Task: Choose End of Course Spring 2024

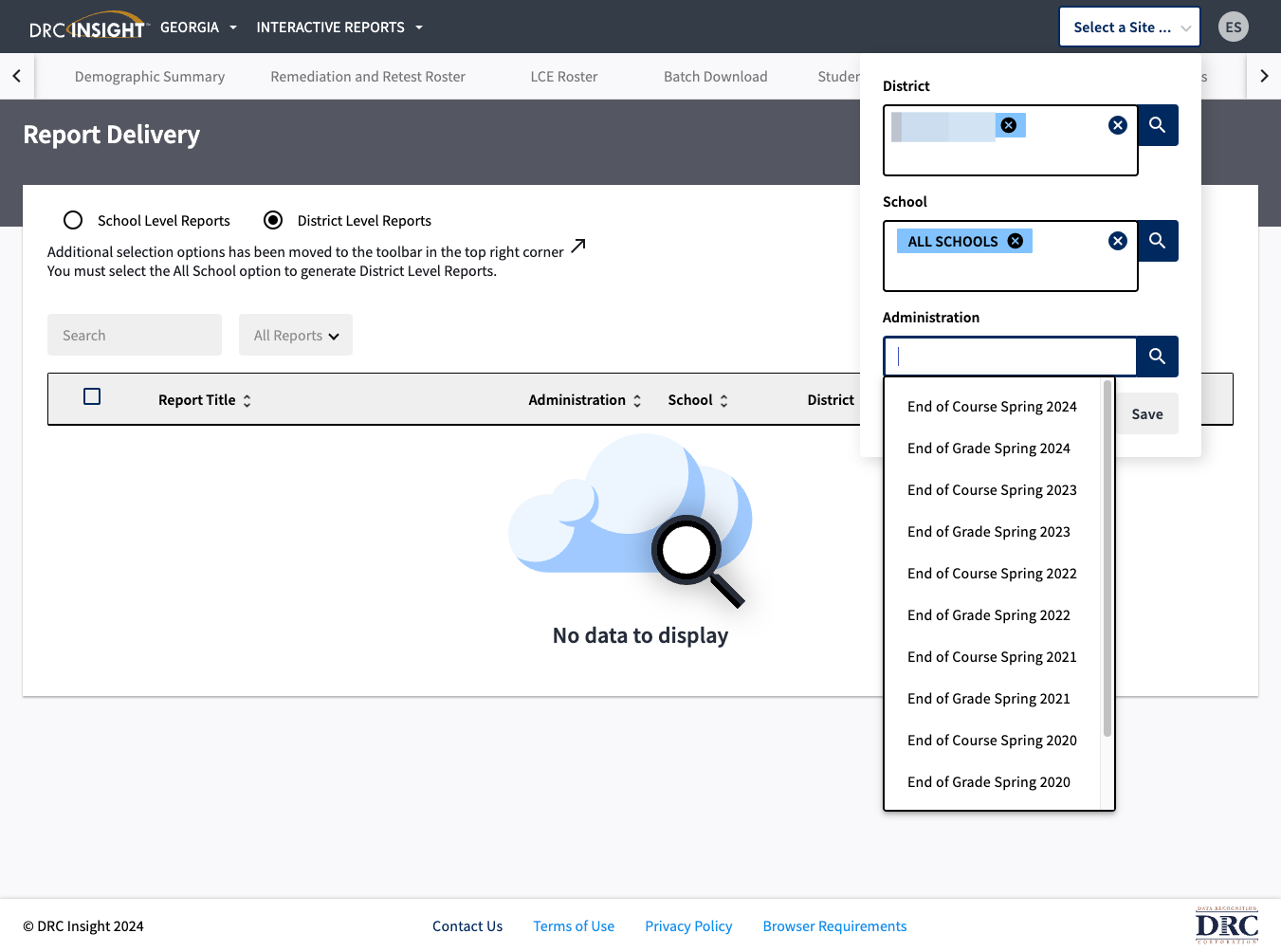Action: [992, 407]
